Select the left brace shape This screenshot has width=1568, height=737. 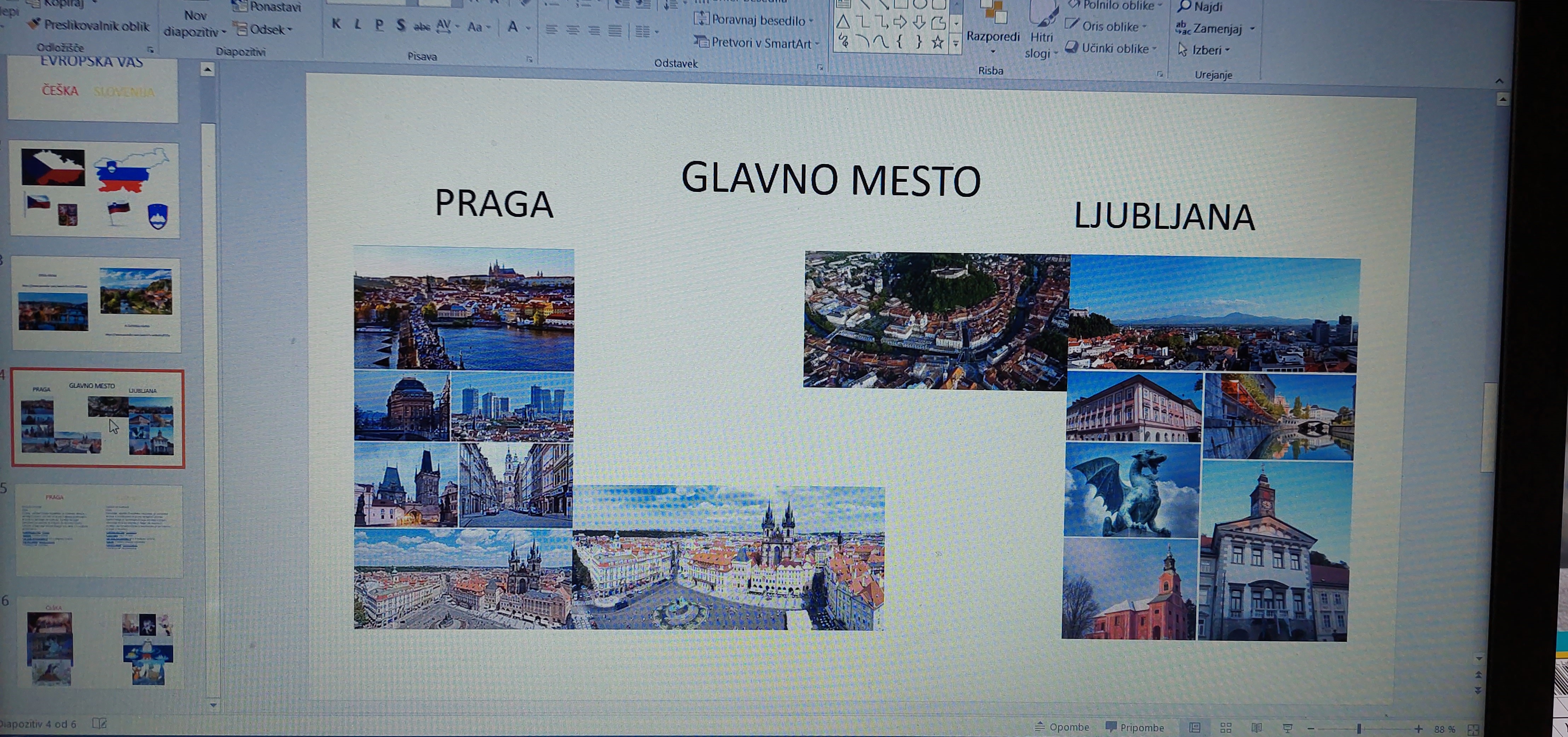coord(899,42)
